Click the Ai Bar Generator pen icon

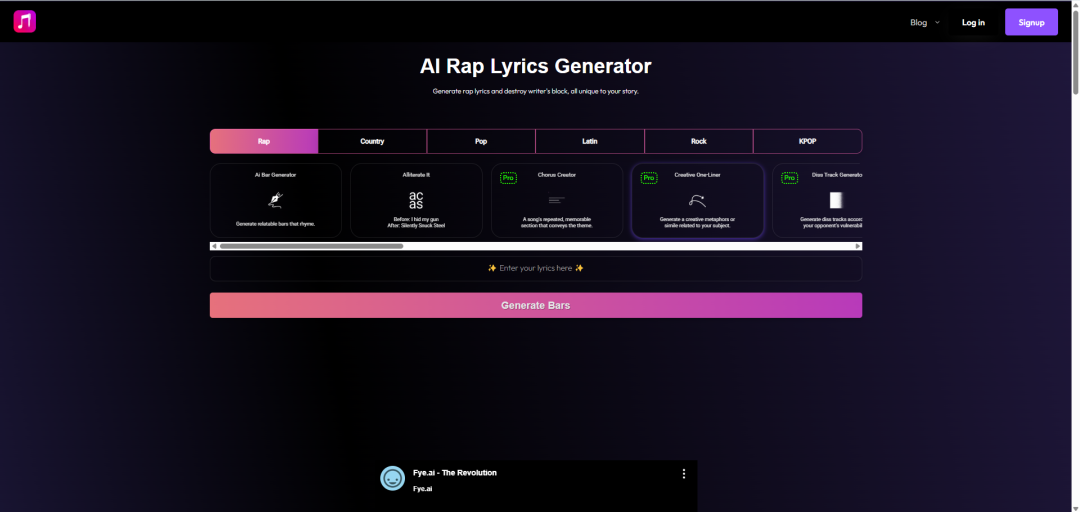point(276,201)
